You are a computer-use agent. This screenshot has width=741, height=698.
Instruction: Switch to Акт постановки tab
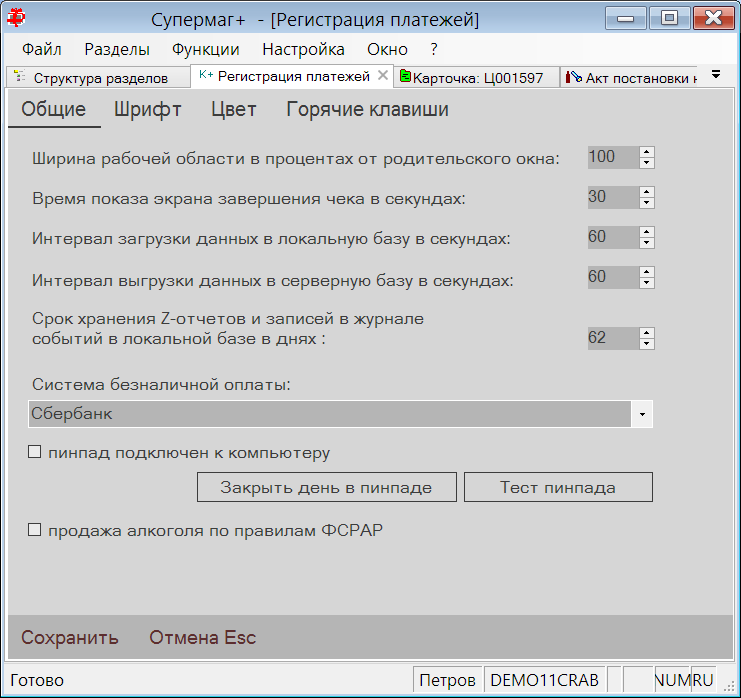tap(629, 78)
